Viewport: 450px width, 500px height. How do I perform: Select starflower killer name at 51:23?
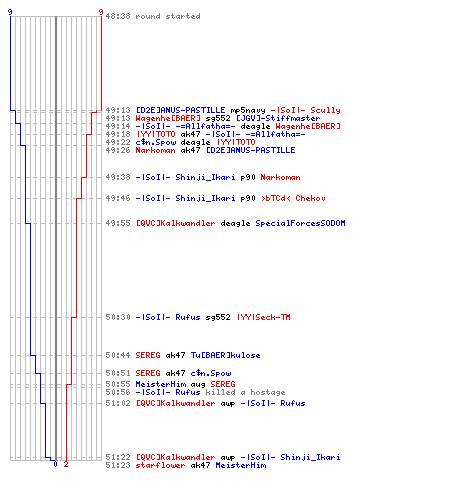160,465
